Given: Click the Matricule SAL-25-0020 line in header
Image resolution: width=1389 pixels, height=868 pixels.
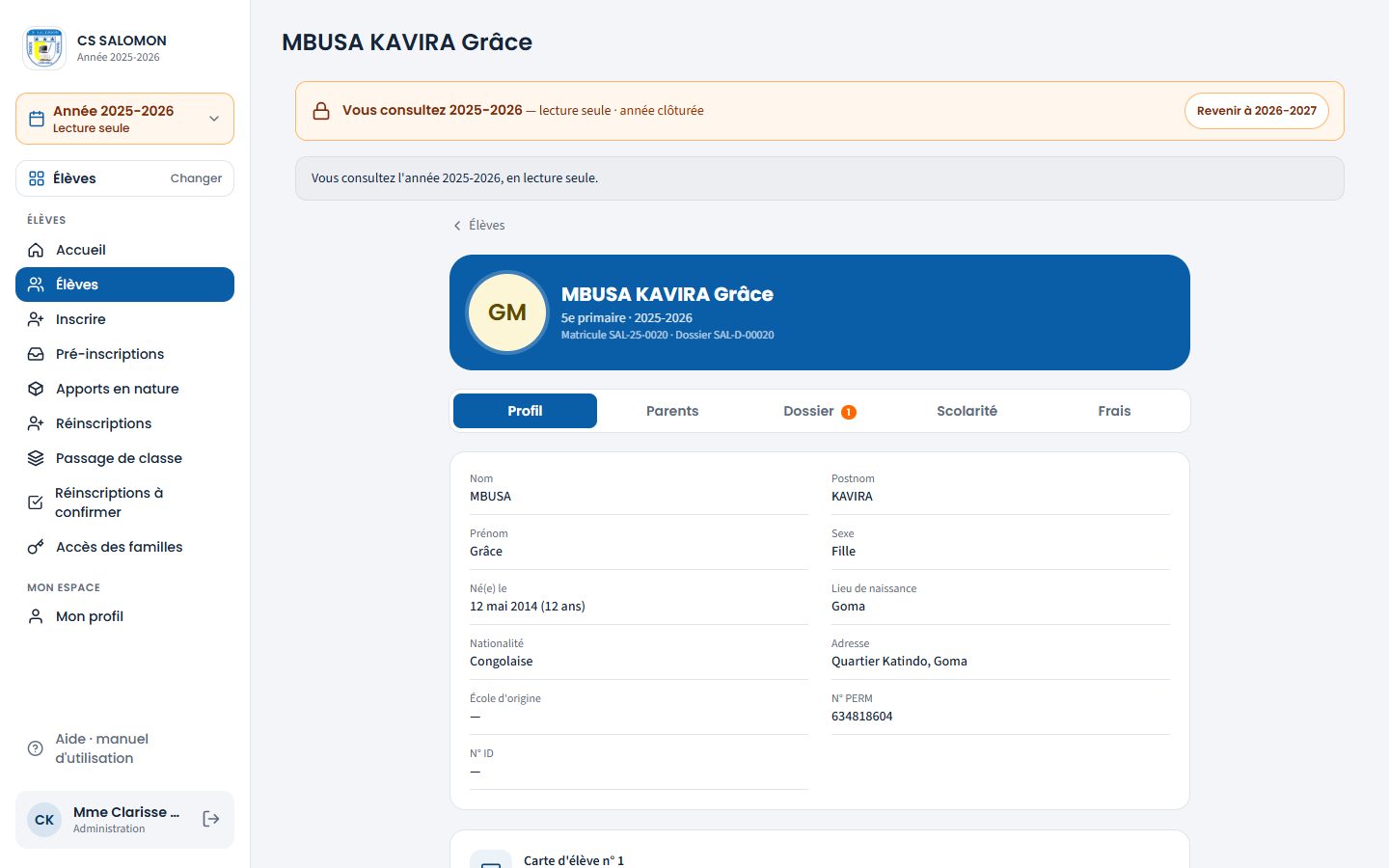Looking at the screenshot, I should pyautogui.click(x=667, y=336).
